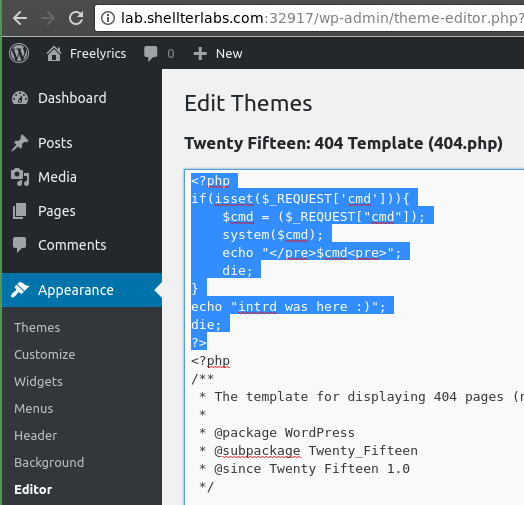Click the @package WordPress comment line
524x505 pixels.
(277, 433)
